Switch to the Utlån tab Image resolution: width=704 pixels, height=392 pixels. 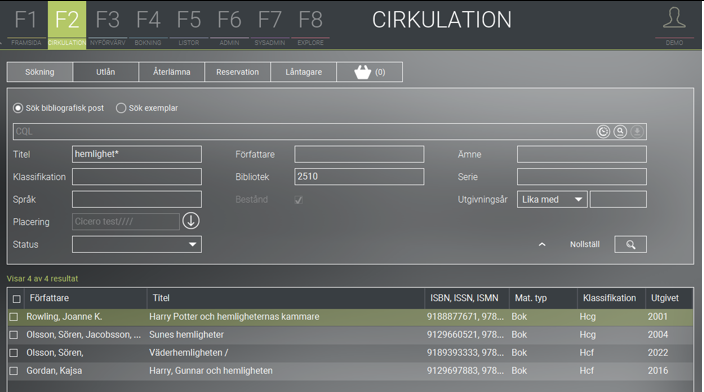(106, 72)
